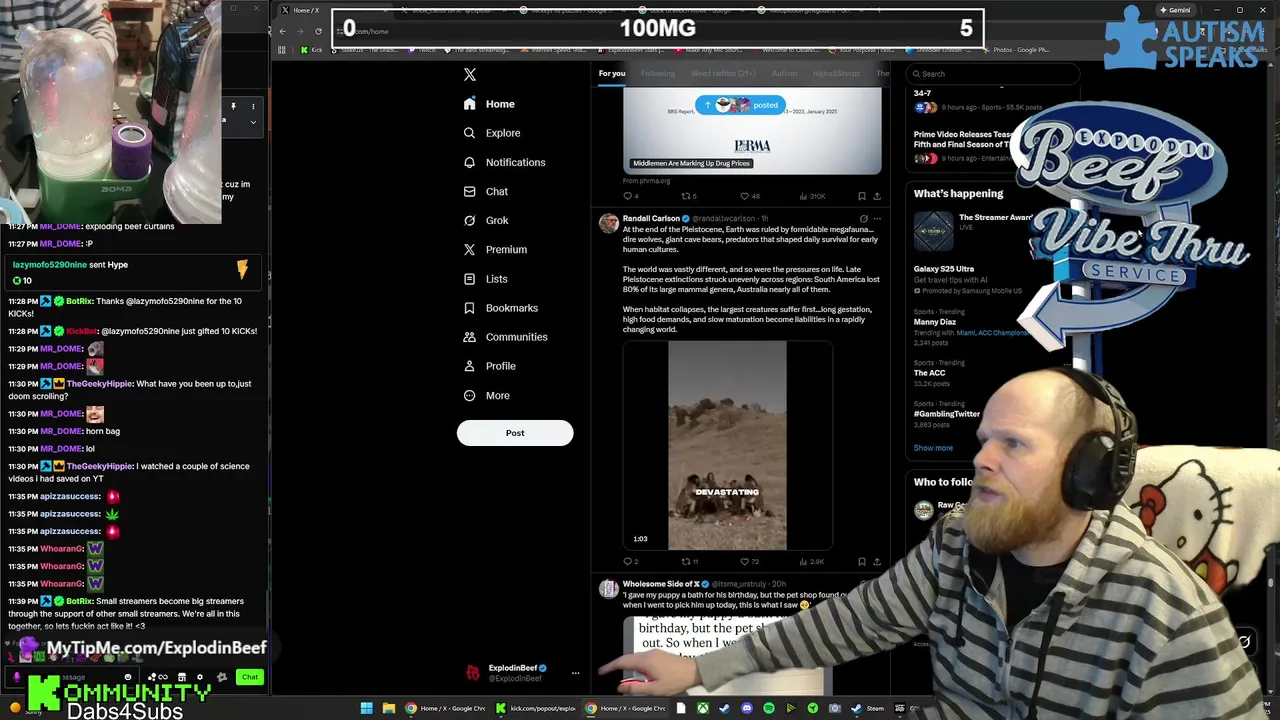This screenshot has width=1280, height=720.
Task: Like the PhRMA post with 48 likes
Action: [744, 196]
